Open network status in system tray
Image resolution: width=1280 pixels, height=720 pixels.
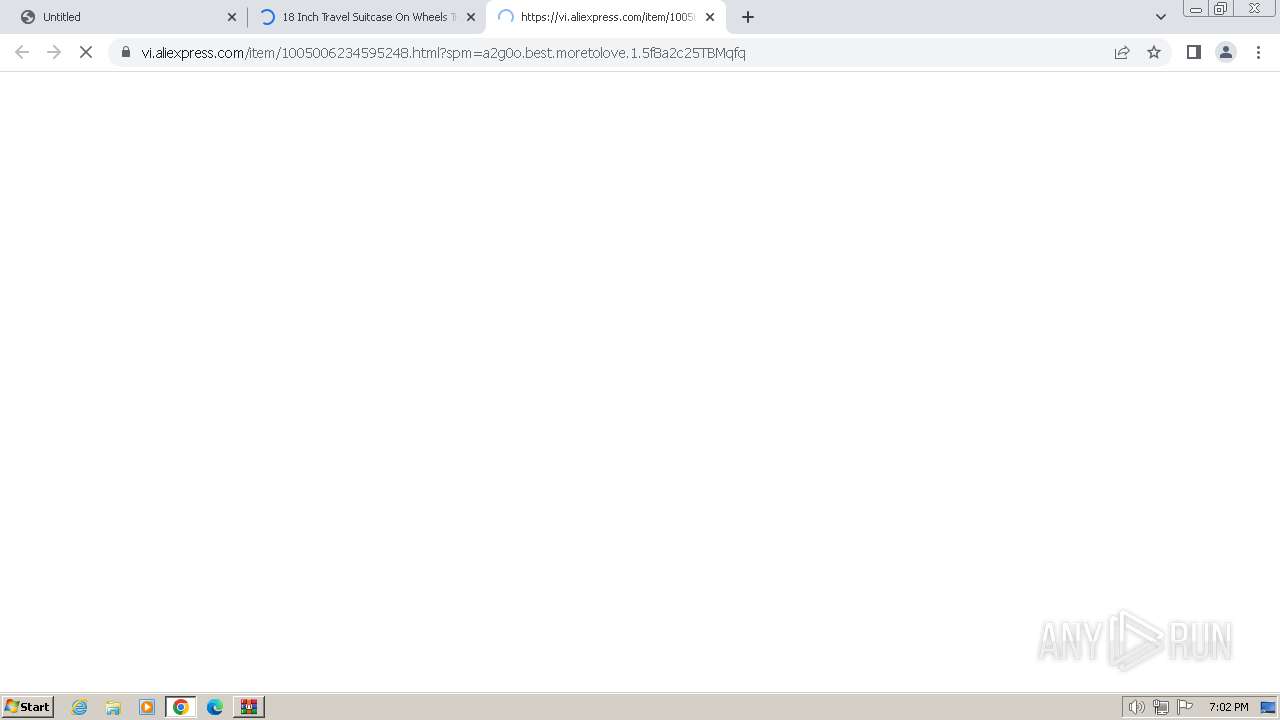pyautogui.click(x=1161, y=707)
